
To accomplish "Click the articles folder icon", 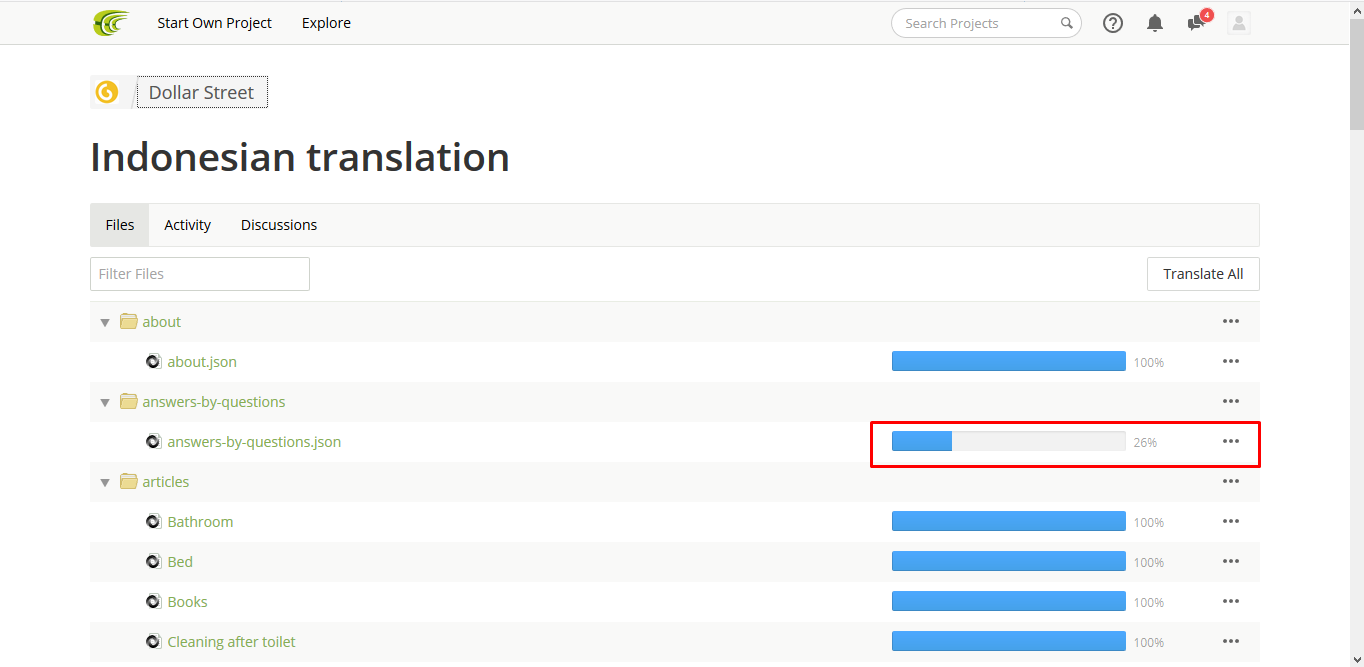I will (x=128, y=482).
